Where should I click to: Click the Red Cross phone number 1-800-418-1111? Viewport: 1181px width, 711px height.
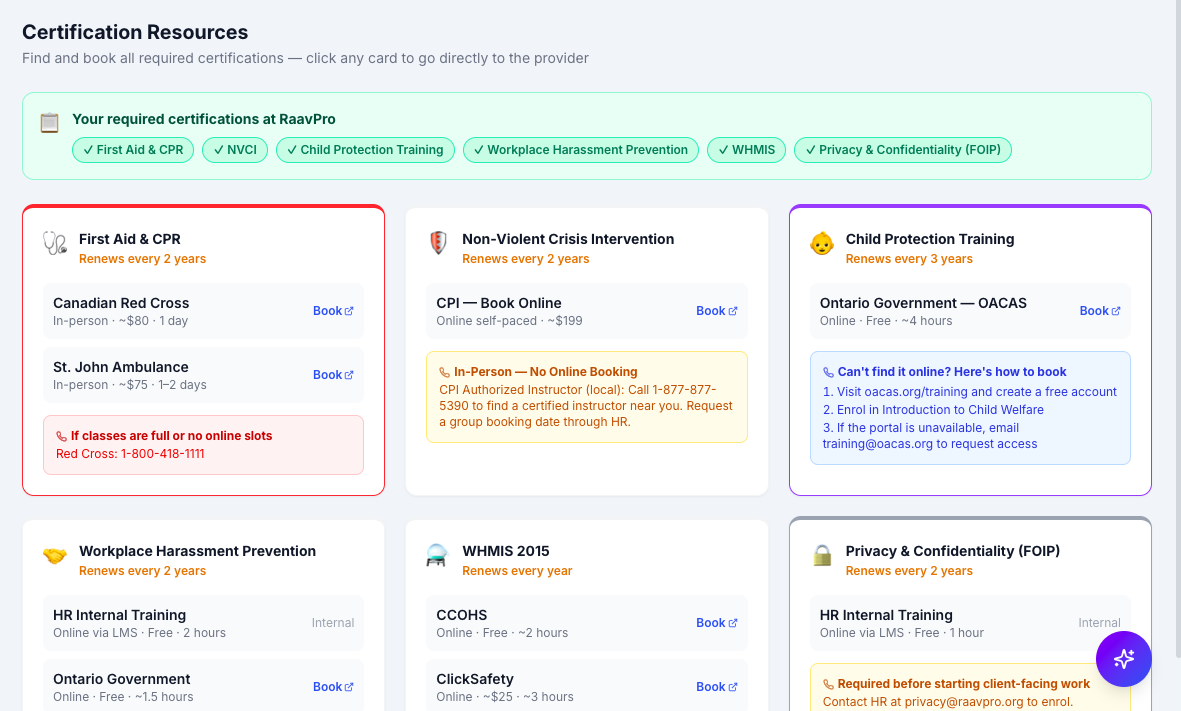pos(163,453)
